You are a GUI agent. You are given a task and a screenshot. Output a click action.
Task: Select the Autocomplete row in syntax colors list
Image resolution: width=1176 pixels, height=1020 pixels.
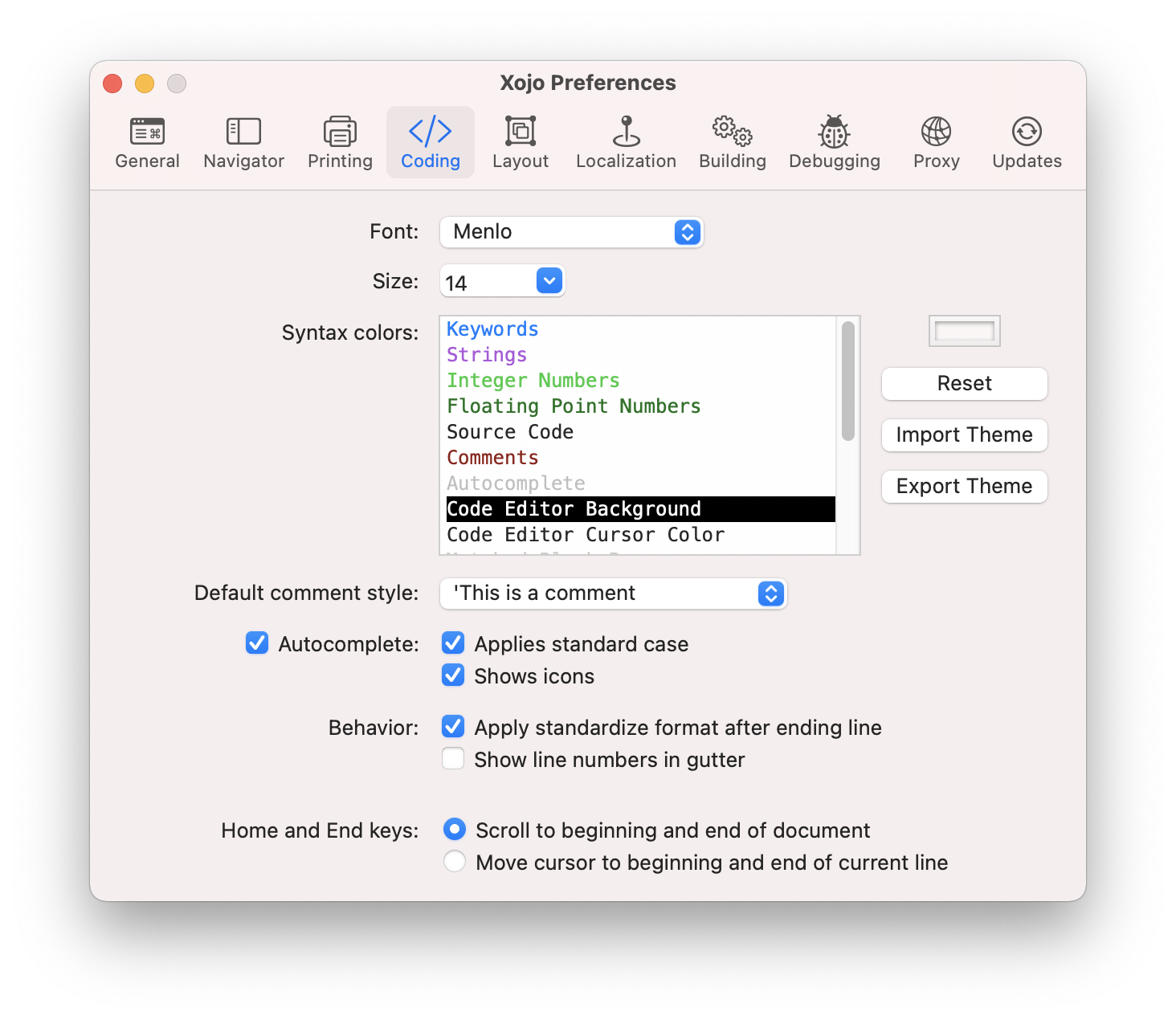pos(641,483)
